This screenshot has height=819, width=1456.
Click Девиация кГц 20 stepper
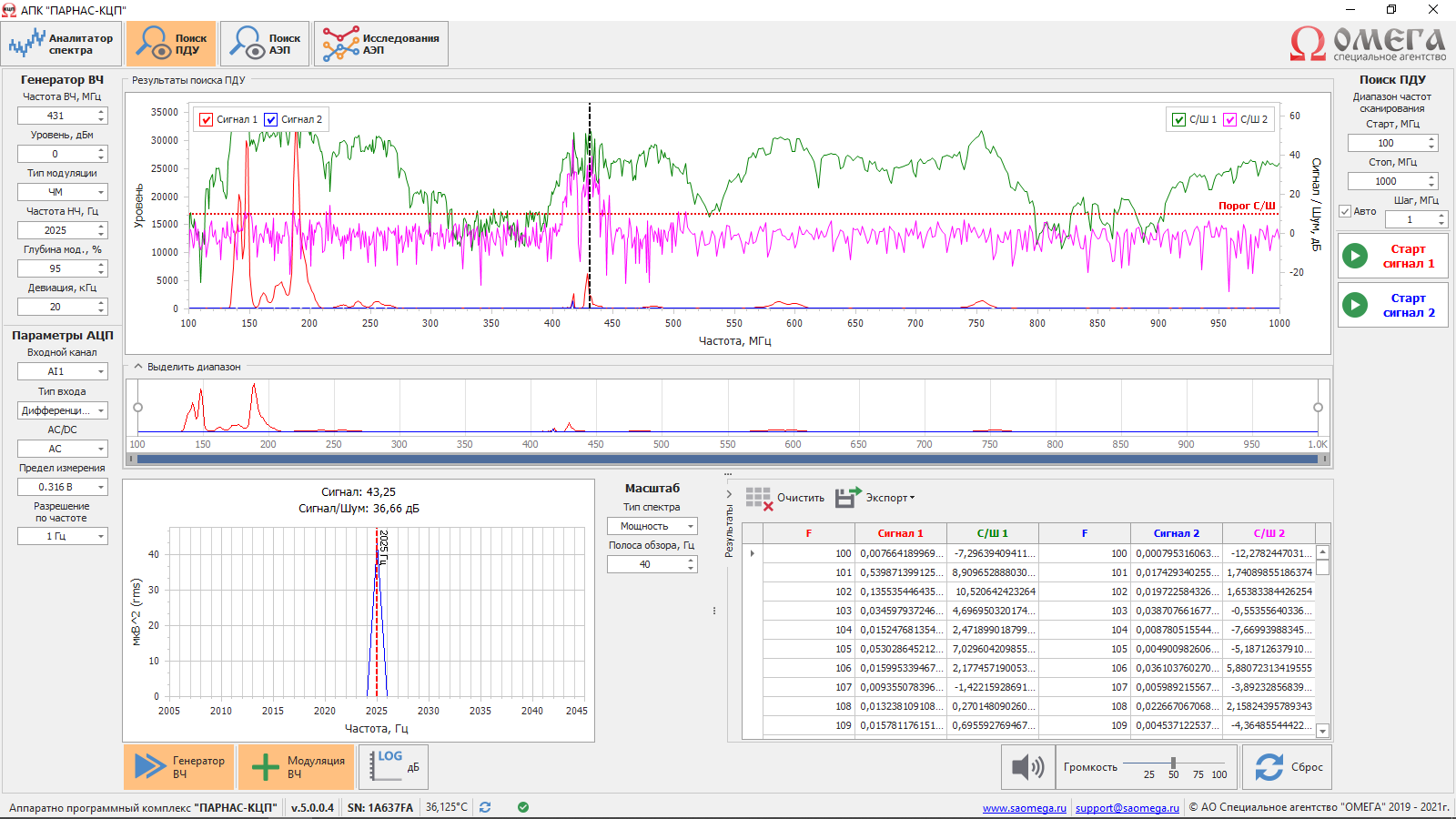click(x=102, y=307)
